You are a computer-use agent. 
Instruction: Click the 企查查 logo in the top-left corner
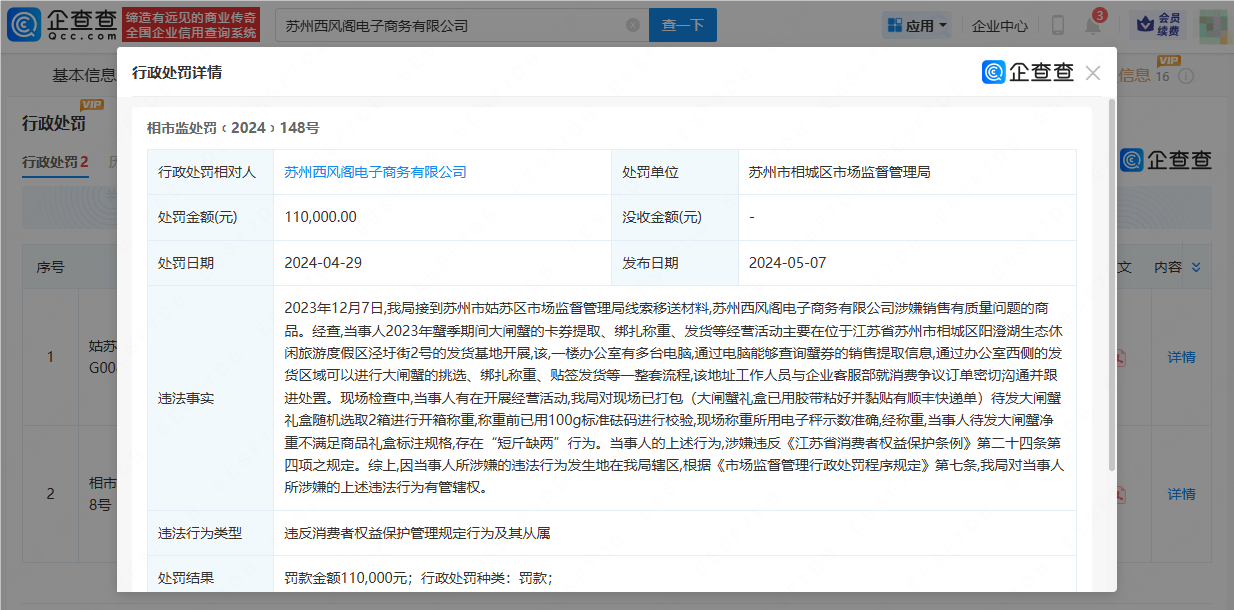pos(60,25)
